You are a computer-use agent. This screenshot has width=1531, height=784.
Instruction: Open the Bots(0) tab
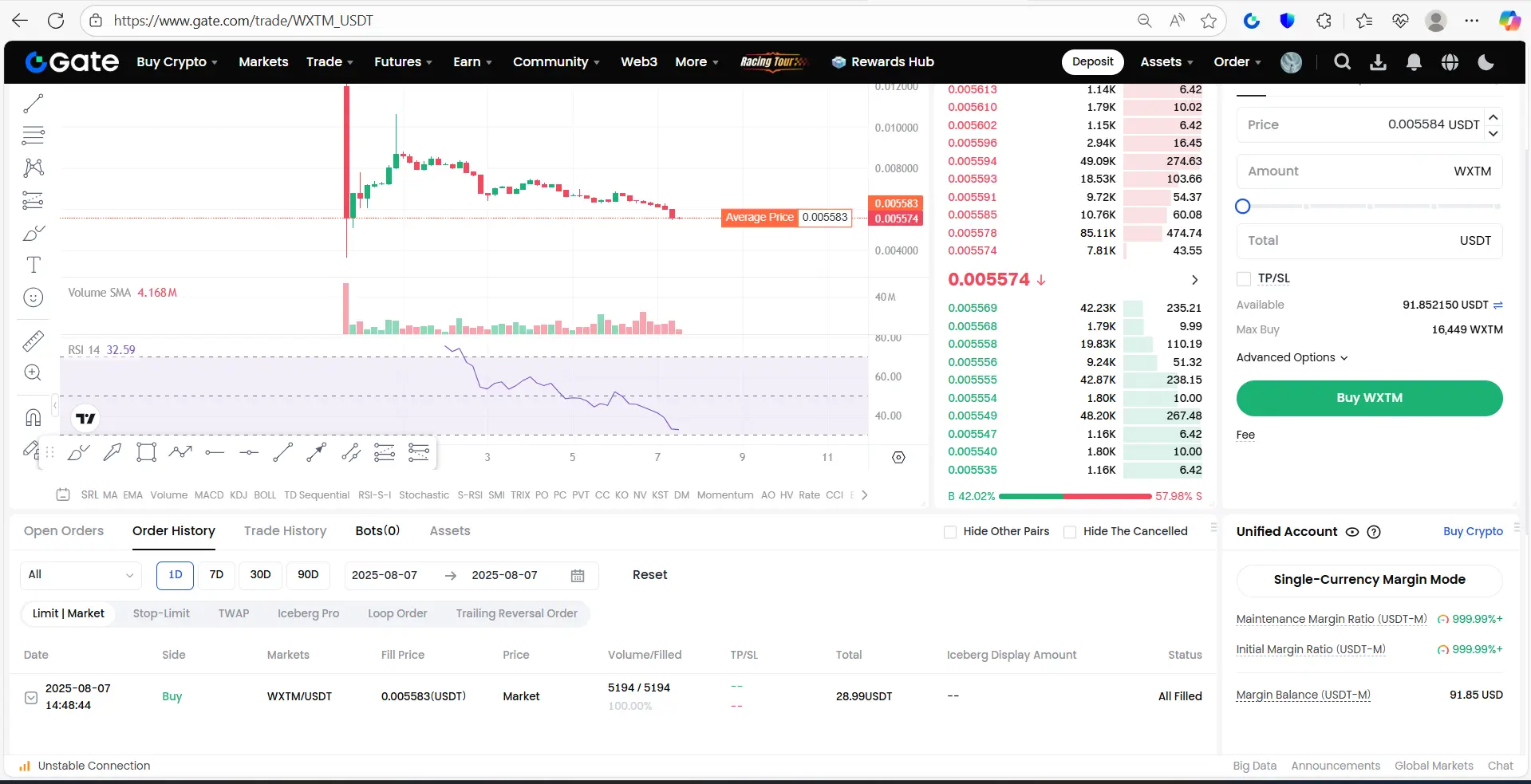click(377, 531)
